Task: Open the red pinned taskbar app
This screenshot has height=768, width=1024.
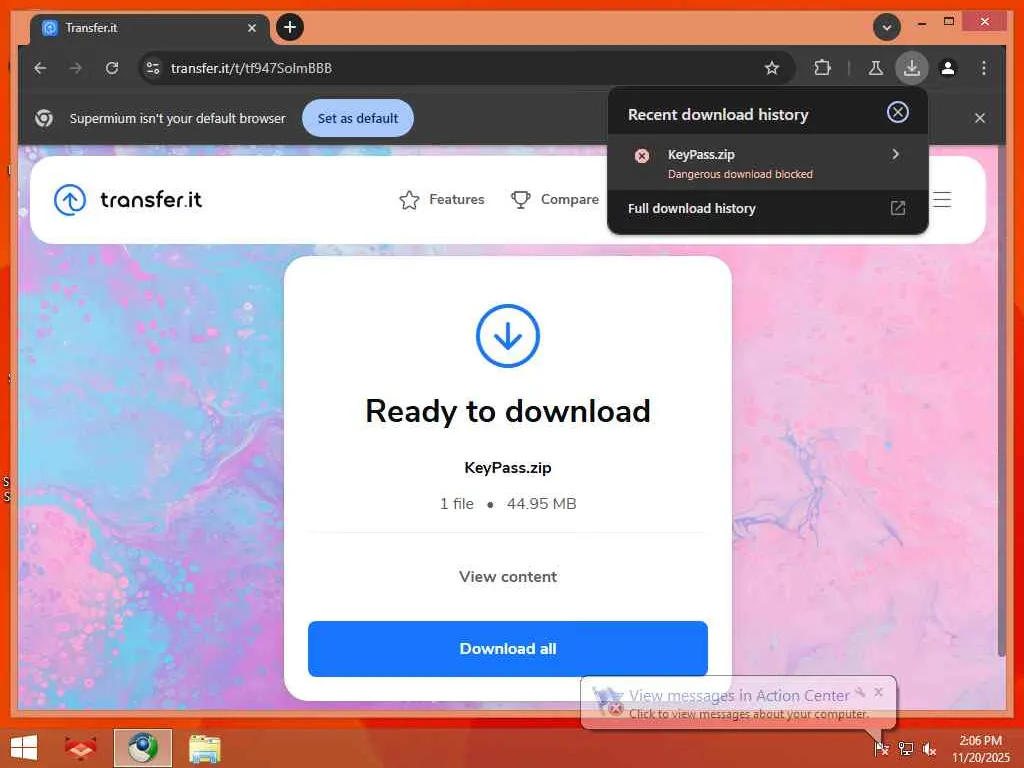Action: click(80, 748)
